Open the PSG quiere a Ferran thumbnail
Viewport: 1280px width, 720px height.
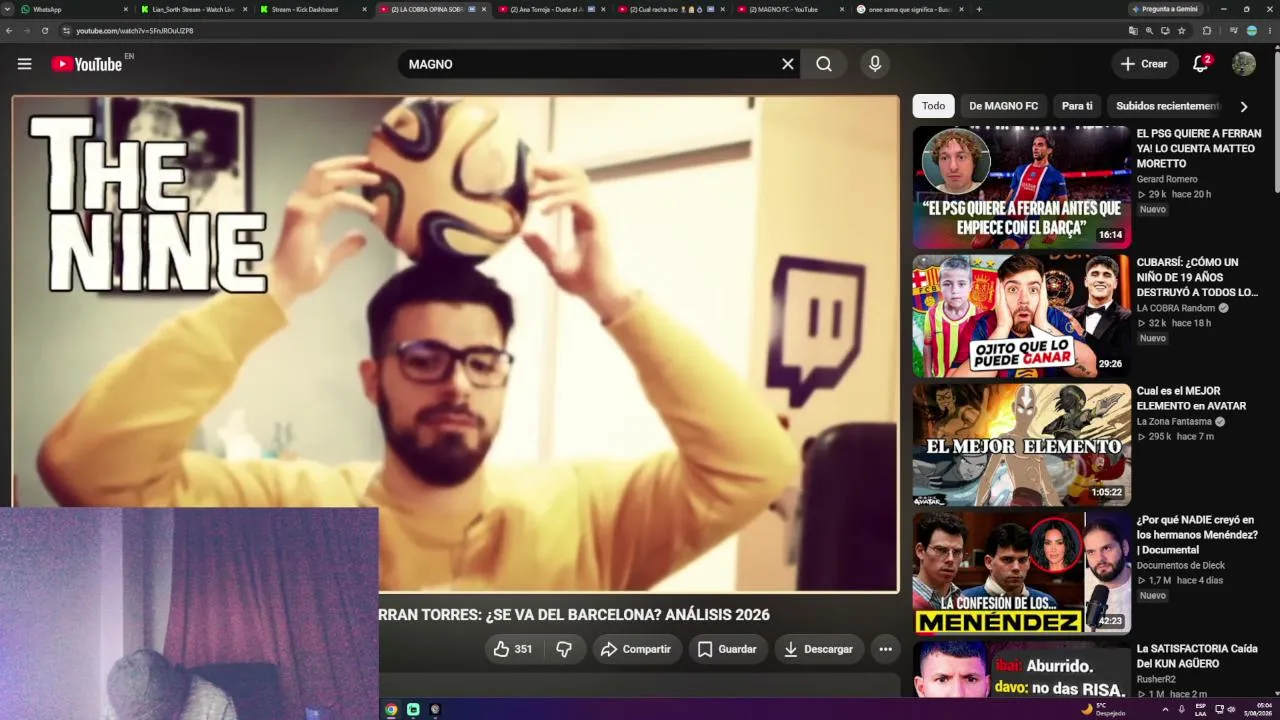point(1021,187)
